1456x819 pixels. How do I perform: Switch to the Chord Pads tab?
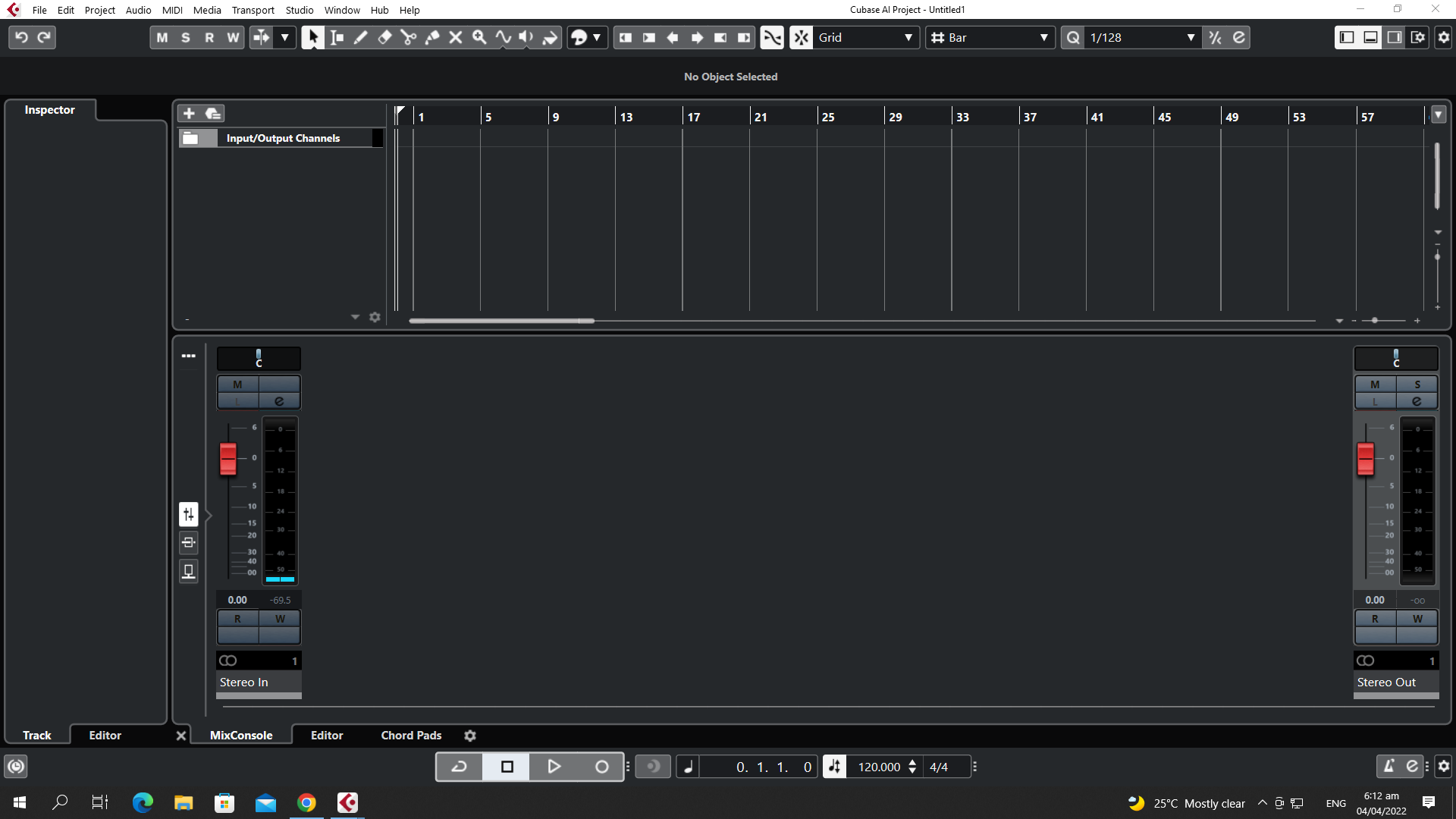click(411, 735)
